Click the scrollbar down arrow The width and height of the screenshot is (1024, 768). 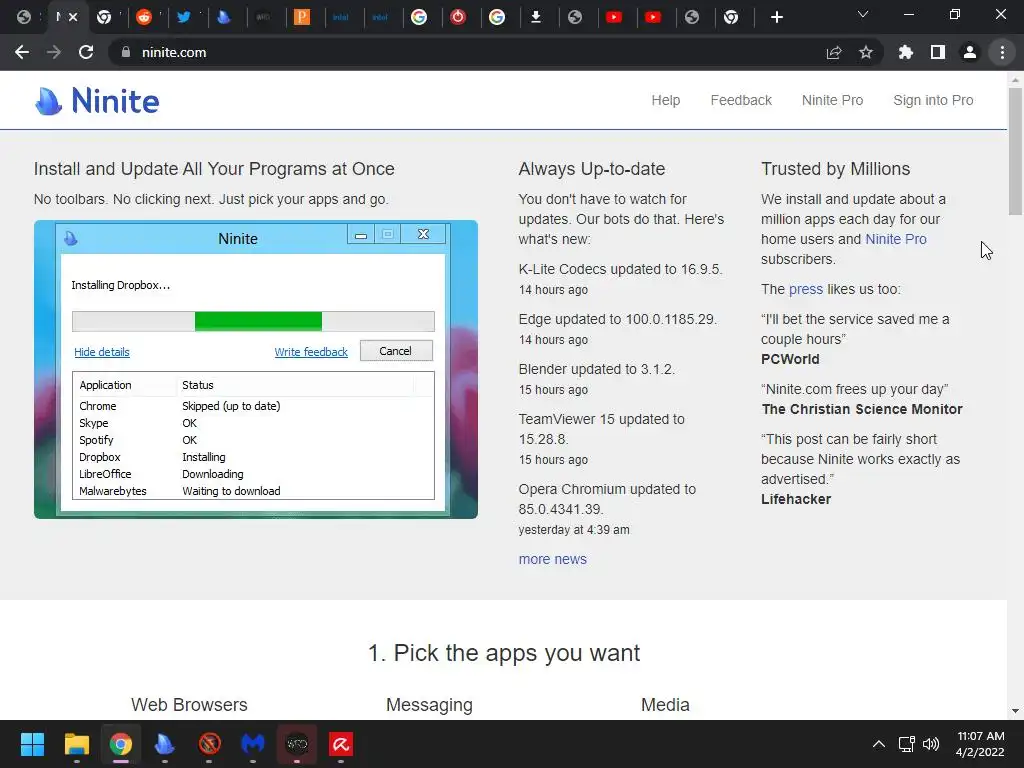pos(1015,711)
